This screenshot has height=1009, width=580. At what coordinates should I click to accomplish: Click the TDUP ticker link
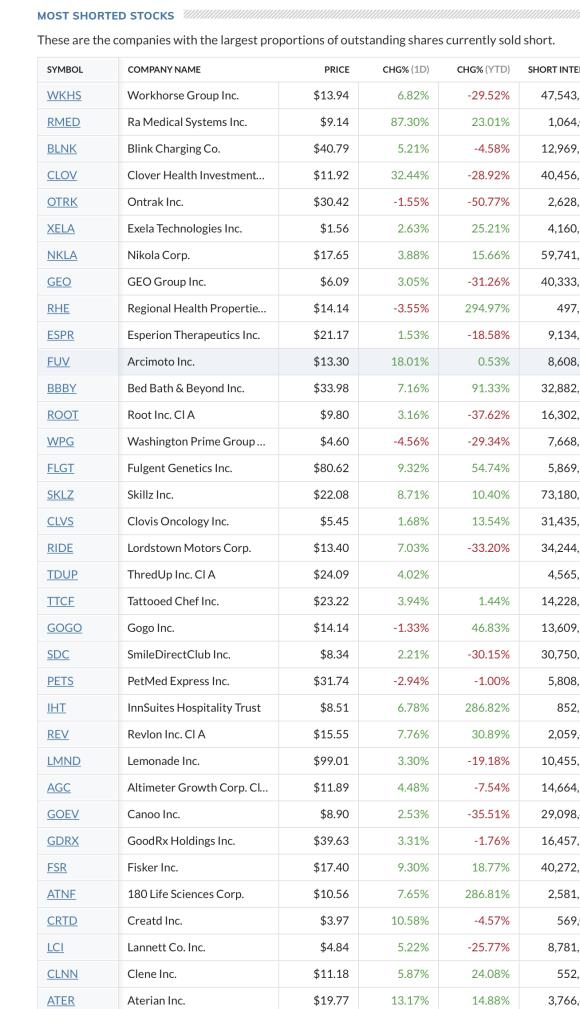point(62,575)
